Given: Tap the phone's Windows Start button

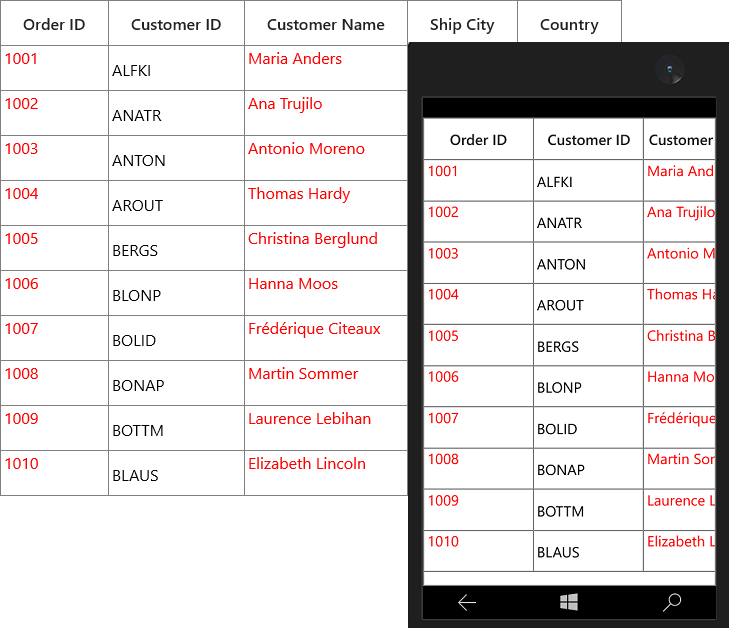Looking at the screenshot, I should (568, 602).
